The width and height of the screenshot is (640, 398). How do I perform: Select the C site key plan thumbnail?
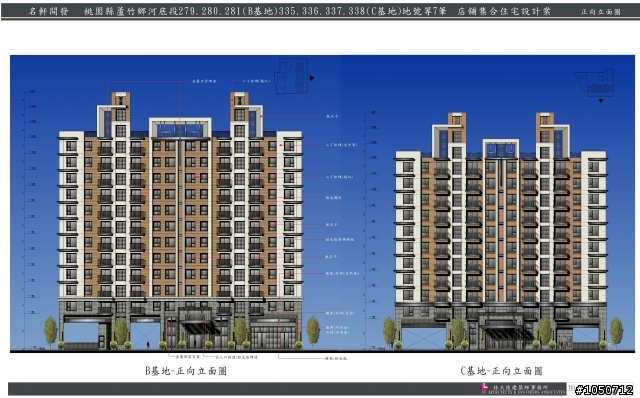tap(594, 82)
